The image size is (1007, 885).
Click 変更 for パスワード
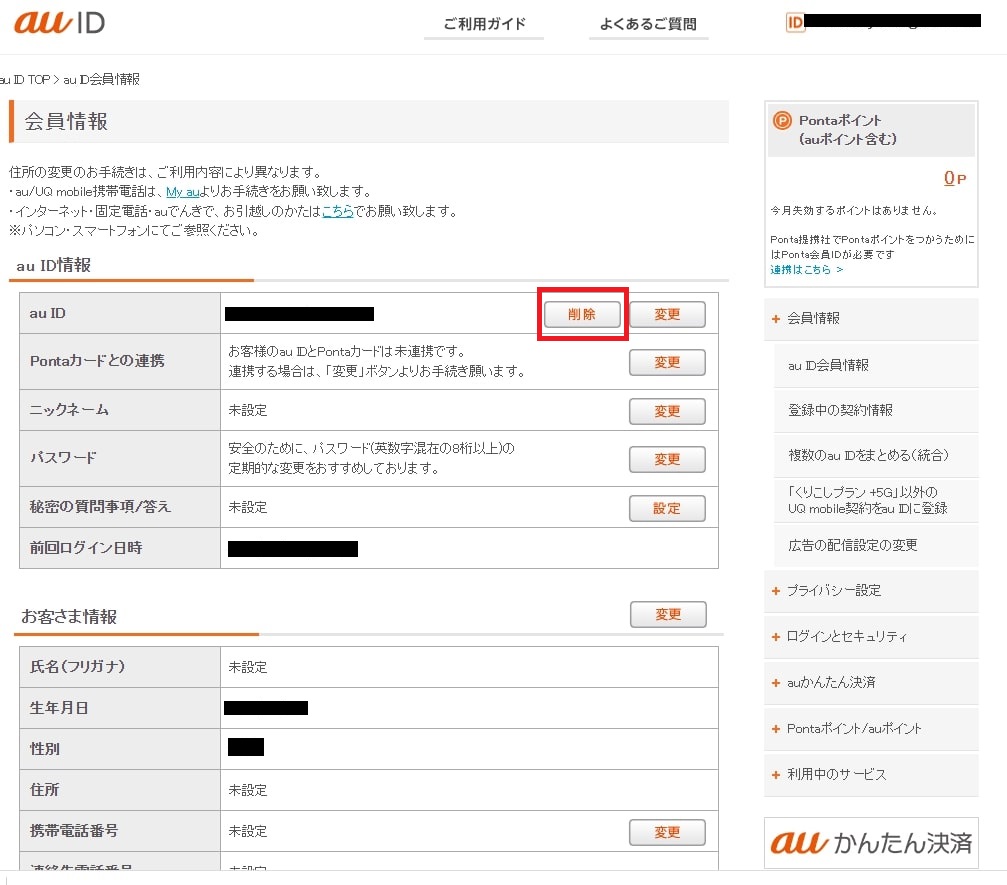(x=667, y=459)
